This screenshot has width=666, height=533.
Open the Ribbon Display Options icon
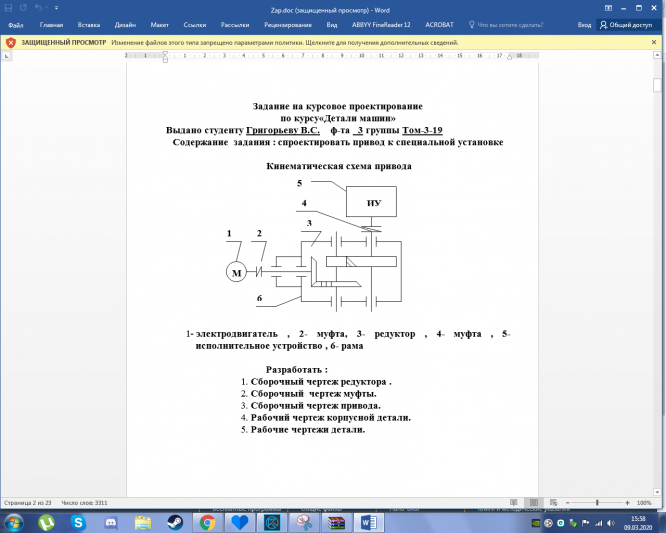click(608, 8)
